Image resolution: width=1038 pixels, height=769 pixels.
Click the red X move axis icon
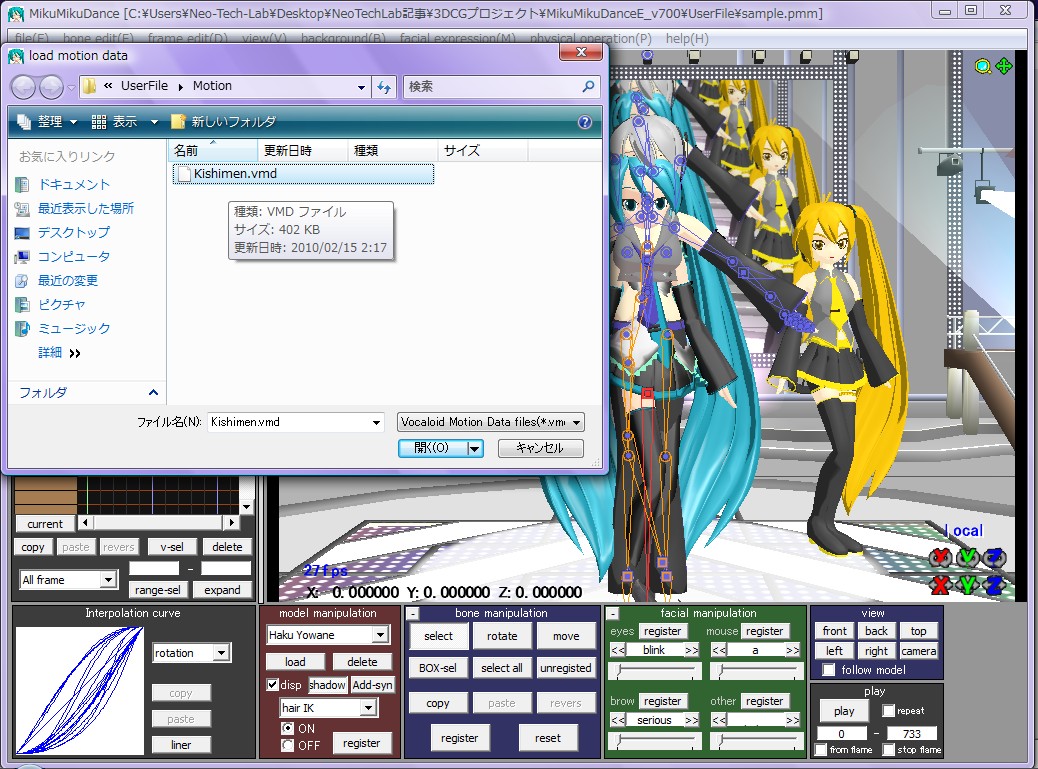tap(940, 585)
